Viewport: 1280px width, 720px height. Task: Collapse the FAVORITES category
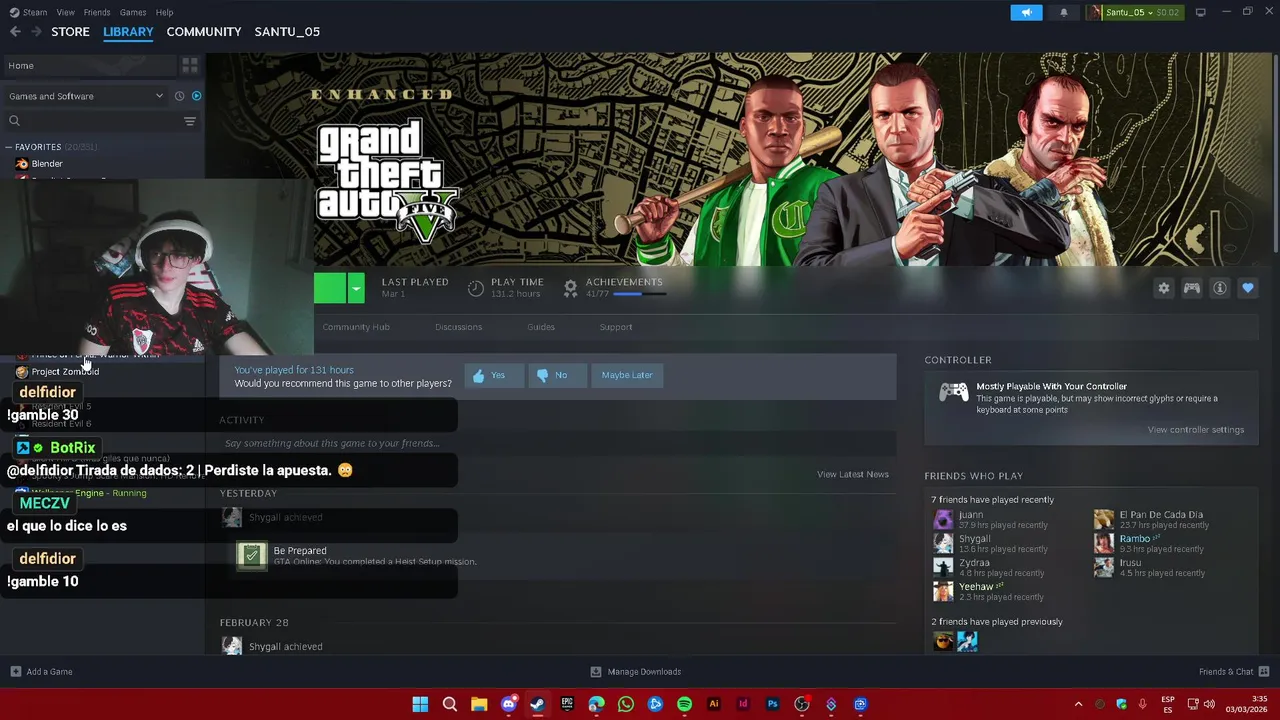point(9,147)
